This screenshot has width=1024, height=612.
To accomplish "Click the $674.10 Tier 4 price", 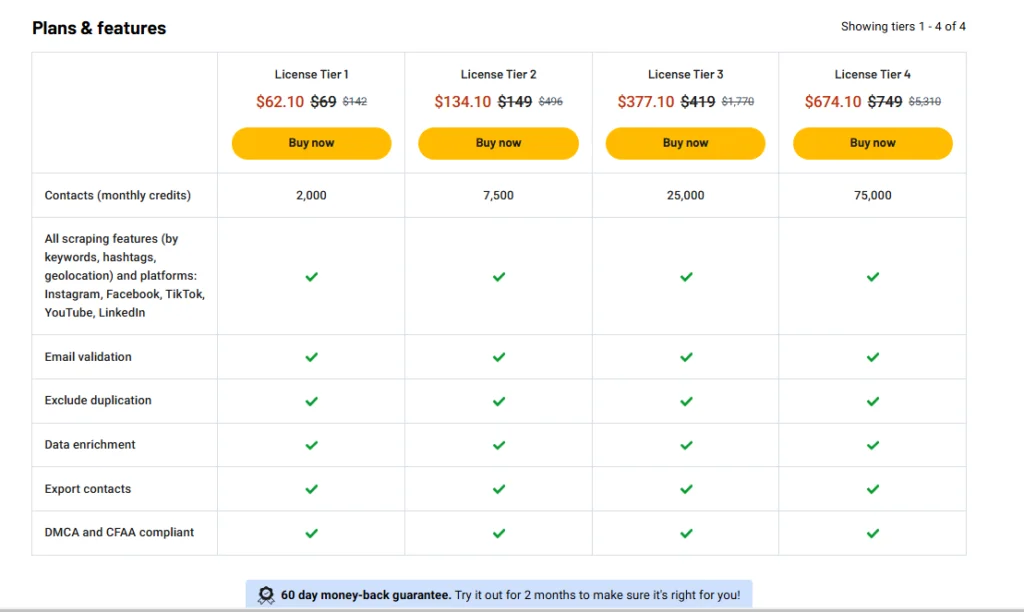I will pyautogui.click(x=832, y=102).
